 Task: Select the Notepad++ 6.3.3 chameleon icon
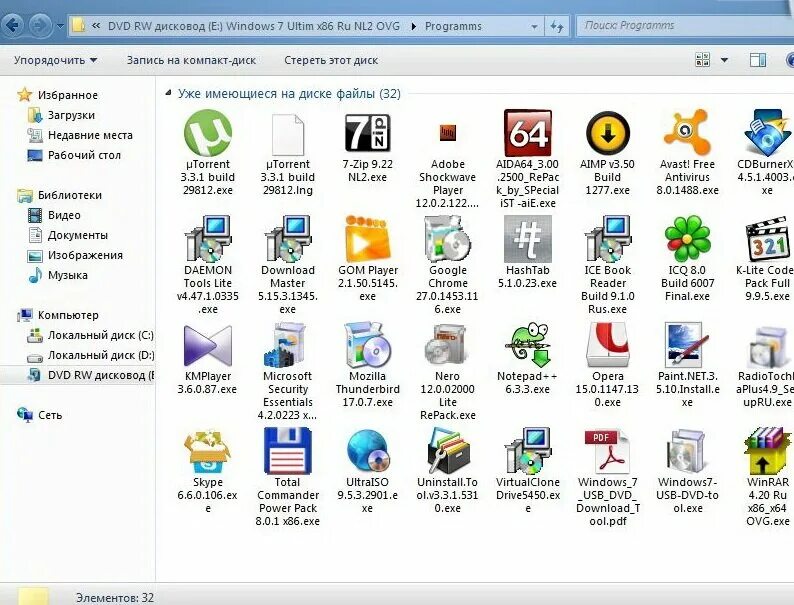point(528,345)
